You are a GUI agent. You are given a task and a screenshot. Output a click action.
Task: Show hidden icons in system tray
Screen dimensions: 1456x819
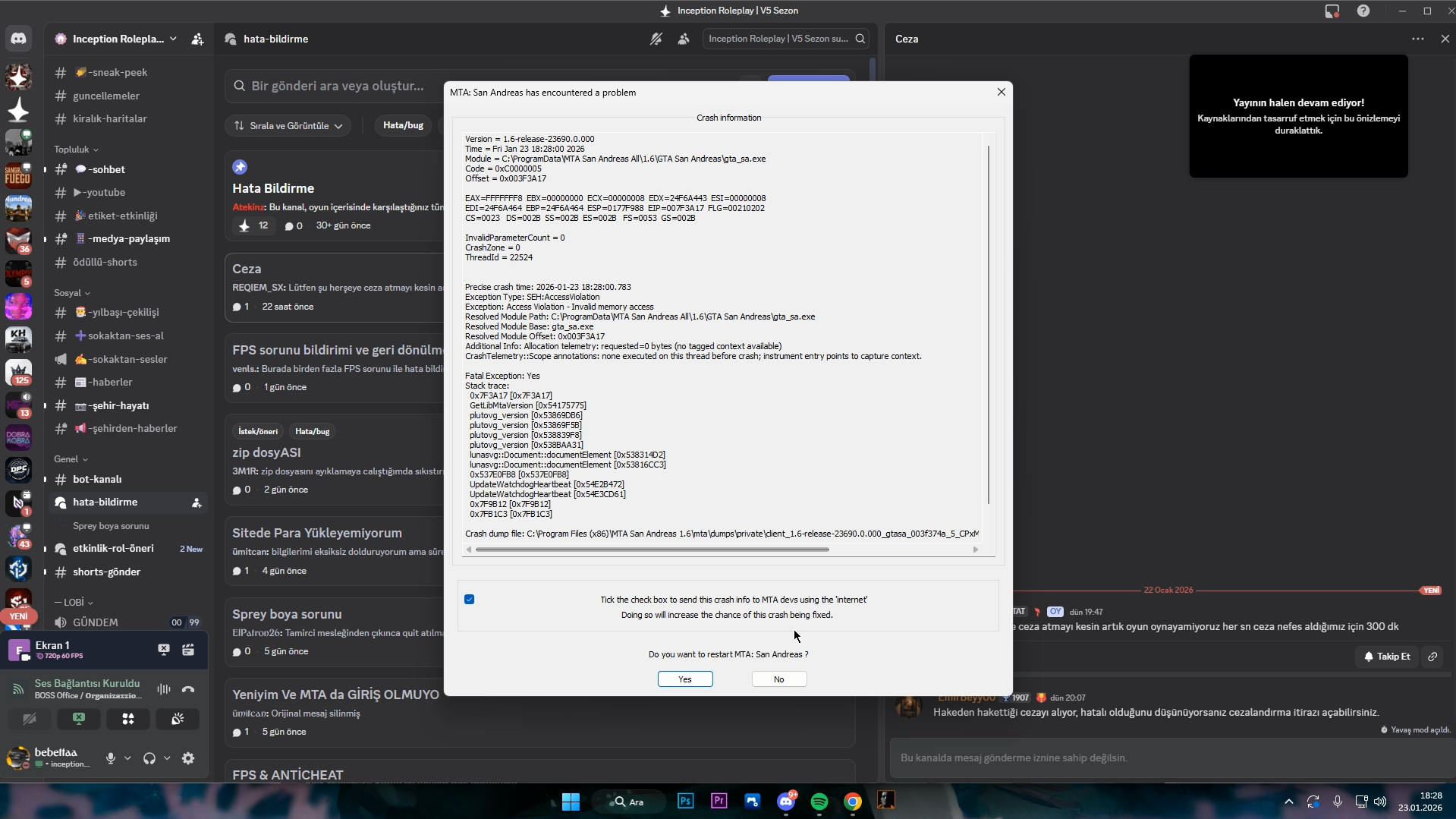(1288, 802)
